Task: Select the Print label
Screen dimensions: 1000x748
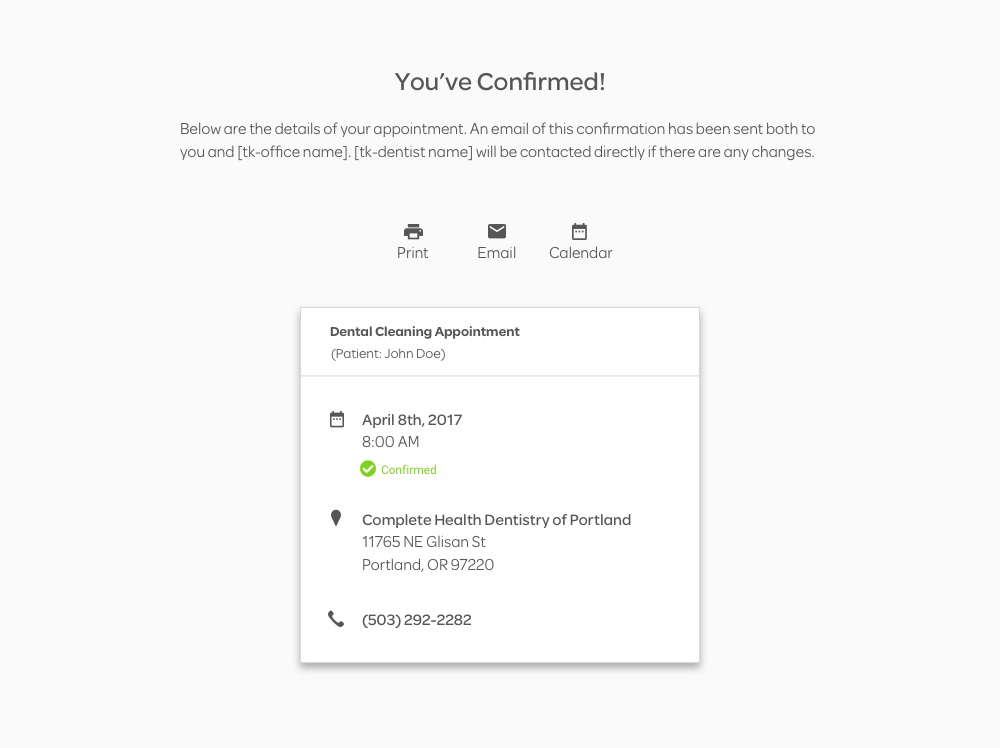Action: pyautogui.click(x=413, y=253)
